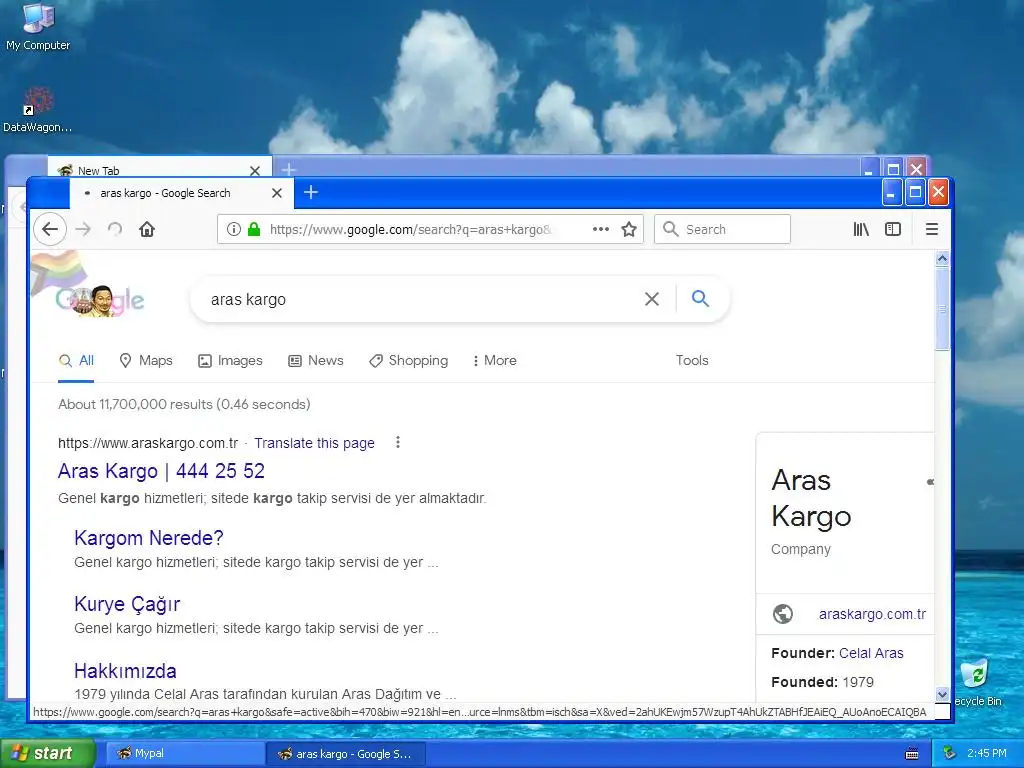Select the Recycle Bin desktop icon

(x=978, y=682)
